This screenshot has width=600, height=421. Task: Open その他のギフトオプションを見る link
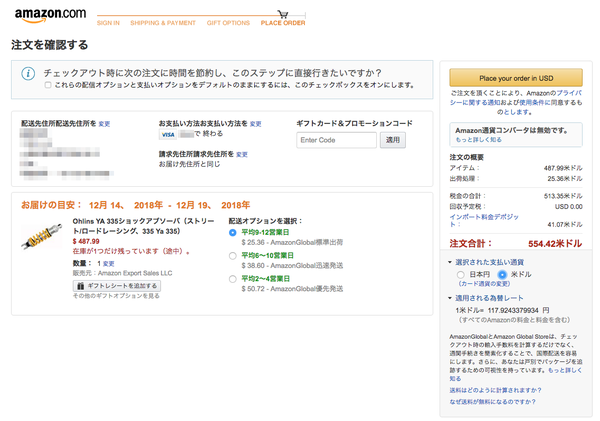116,295
